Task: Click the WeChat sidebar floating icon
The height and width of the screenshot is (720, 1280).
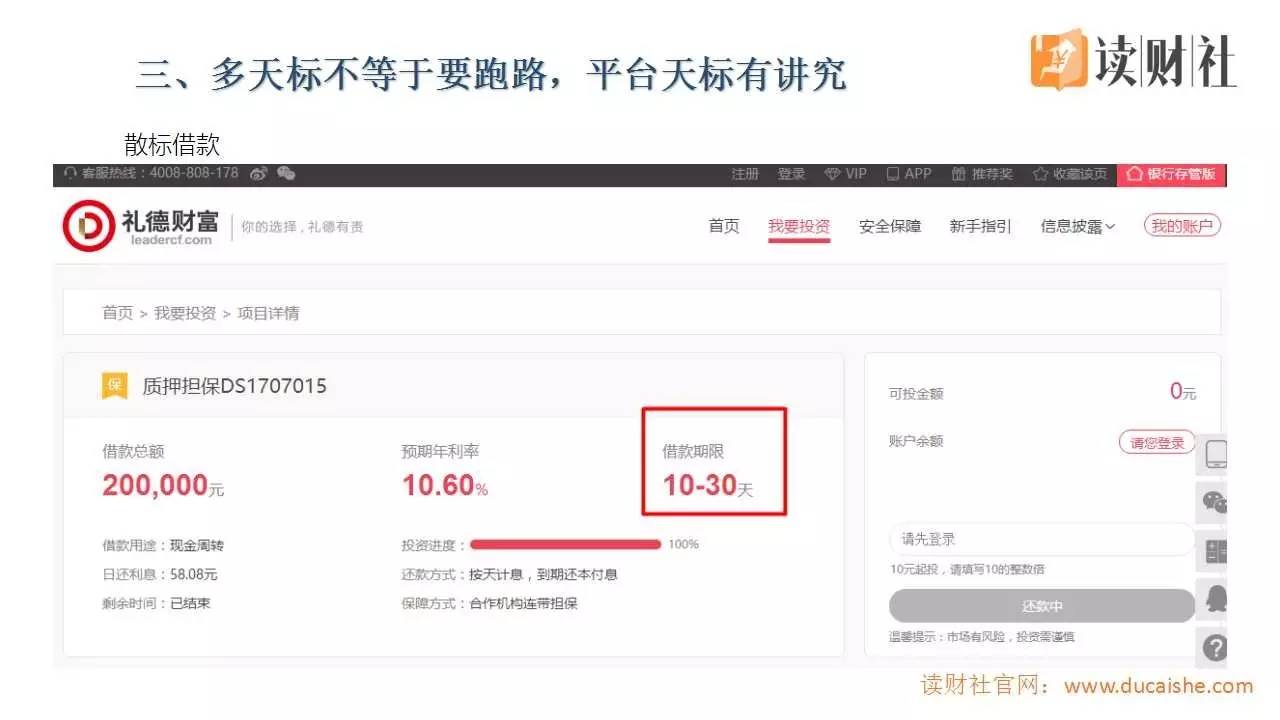Action: (1215, 503)
